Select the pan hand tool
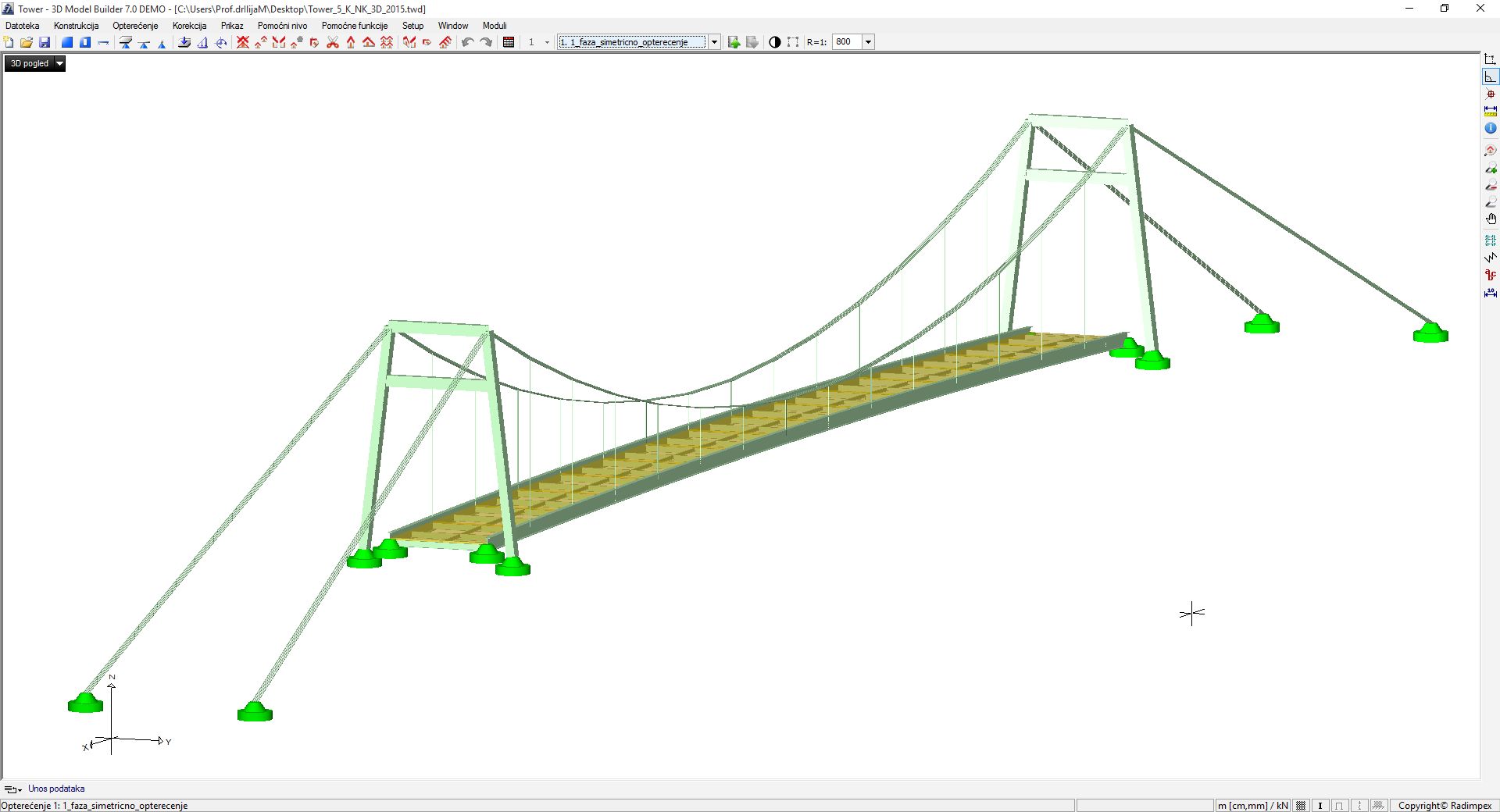 [x=1491, y=219]
